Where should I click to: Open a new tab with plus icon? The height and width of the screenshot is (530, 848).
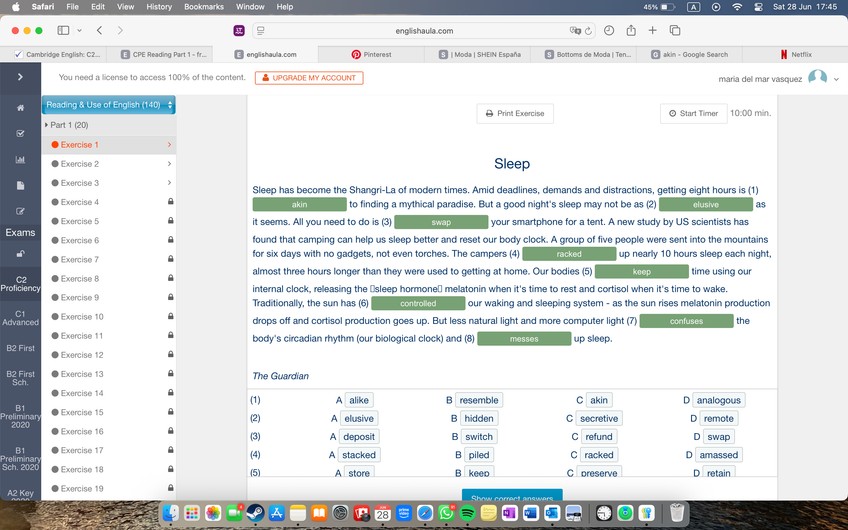[x=652, y=30]
